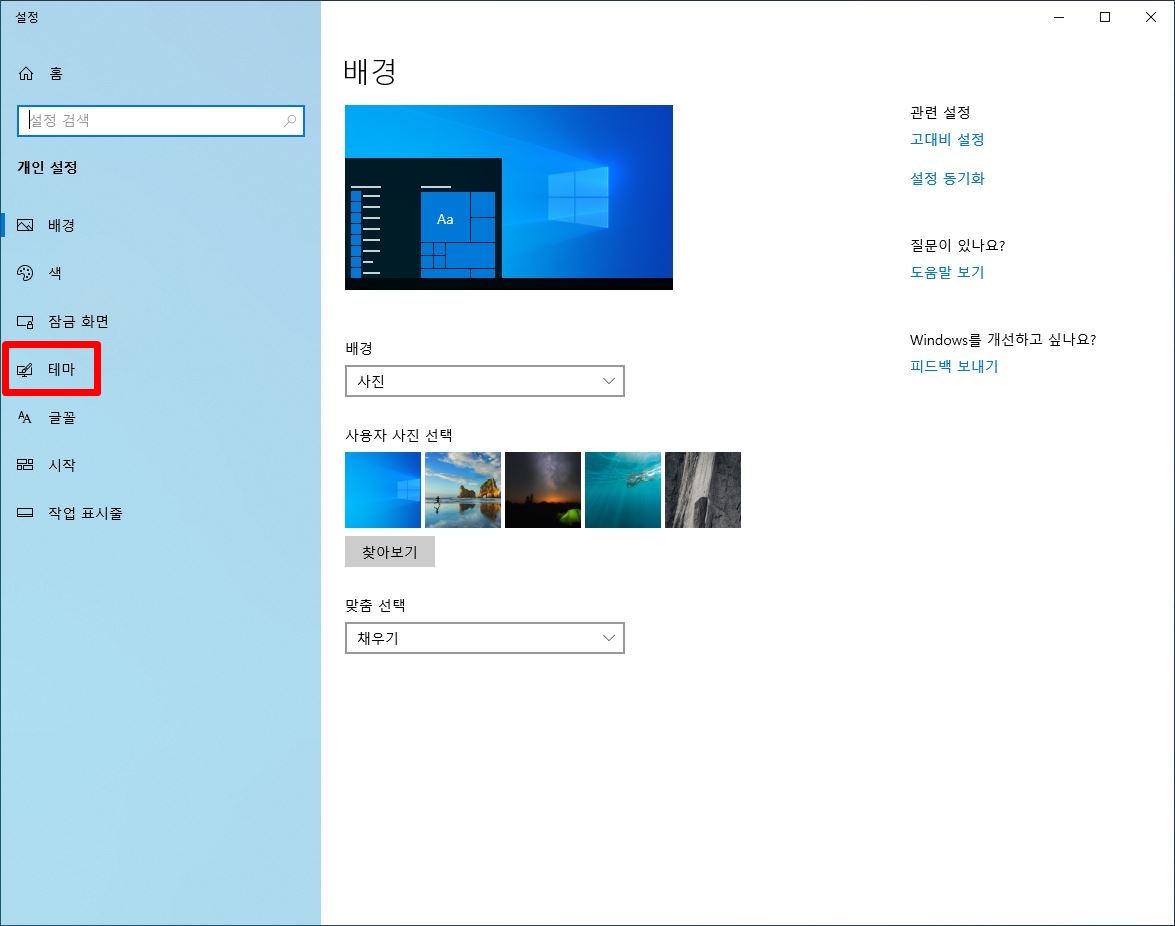Minimize the 설정 window
Viewport: 1175px width, 926px height.
pyautogui.click(x=1059, y=17)
